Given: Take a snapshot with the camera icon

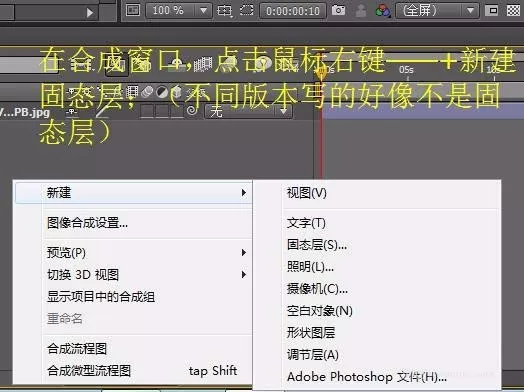Looking at the screenshot, I should pos(338,10).
